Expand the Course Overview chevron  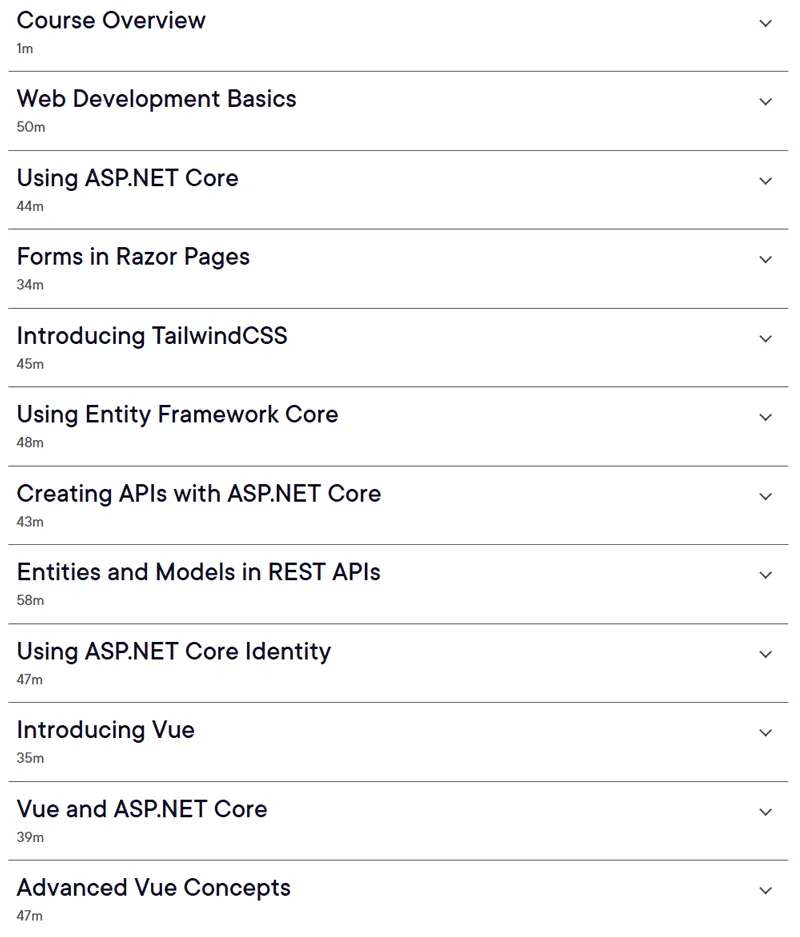pyautogui.click(x=765, y=23)
